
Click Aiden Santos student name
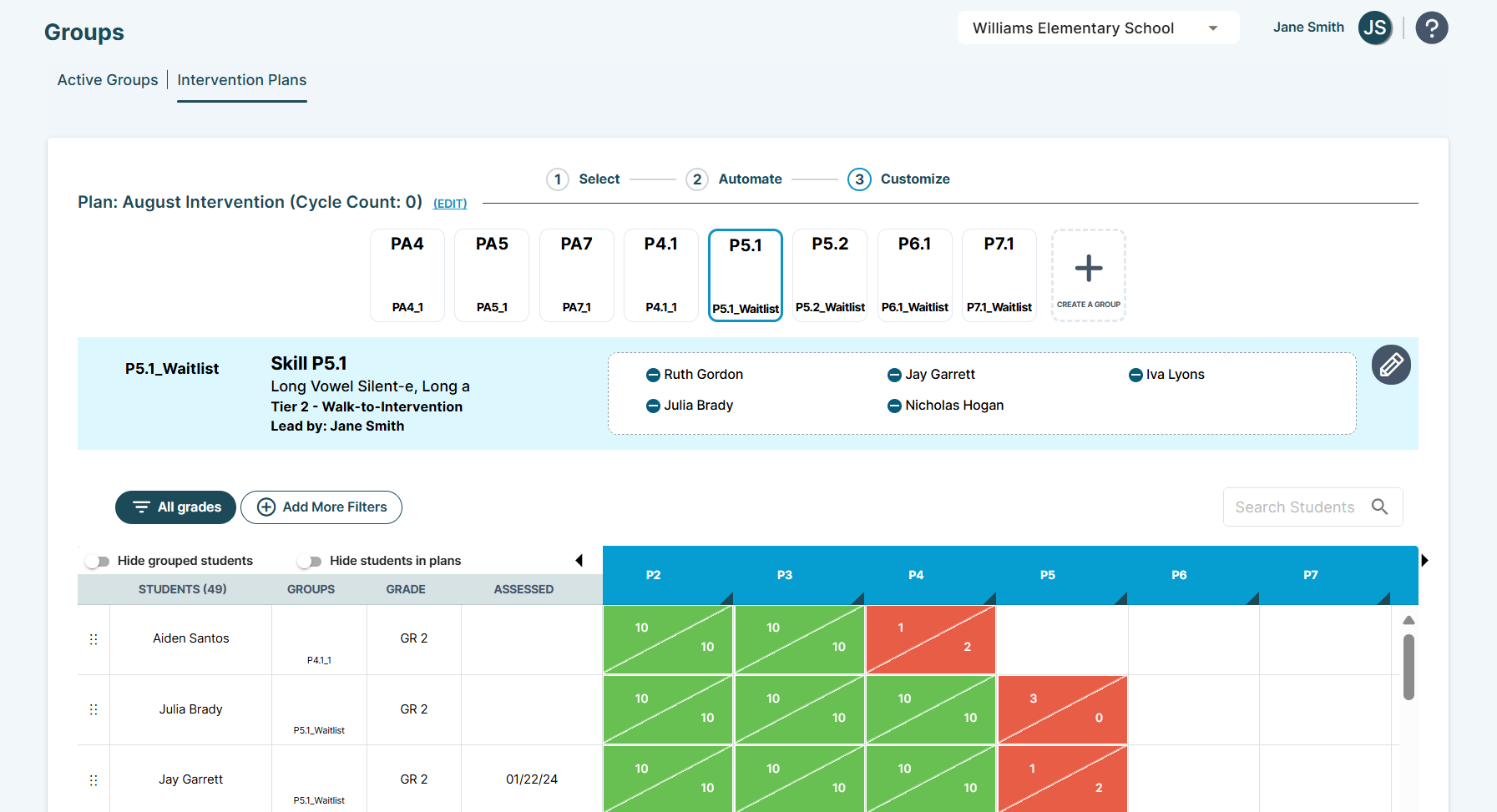click(190, 638)
